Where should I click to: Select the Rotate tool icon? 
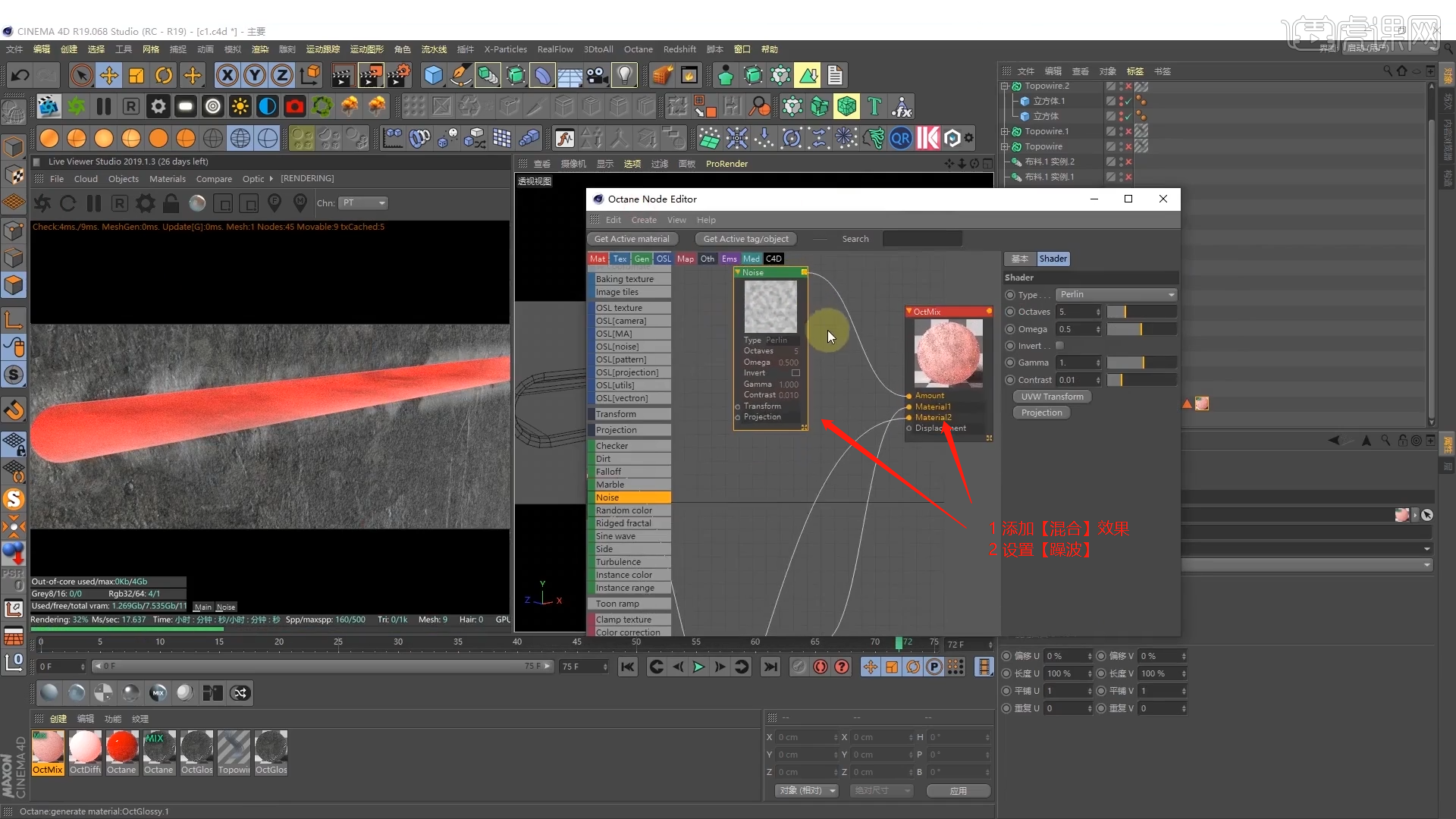click(164, 75)
